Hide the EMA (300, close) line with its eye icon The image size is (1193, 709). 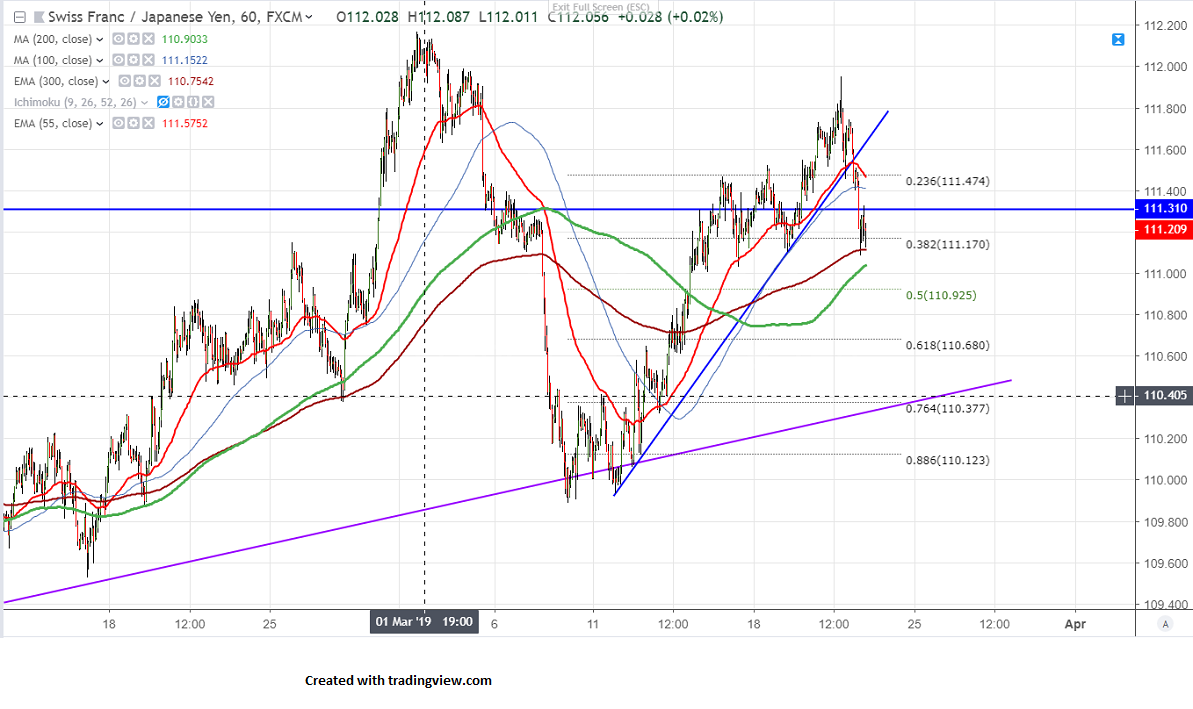coord(125,81)
